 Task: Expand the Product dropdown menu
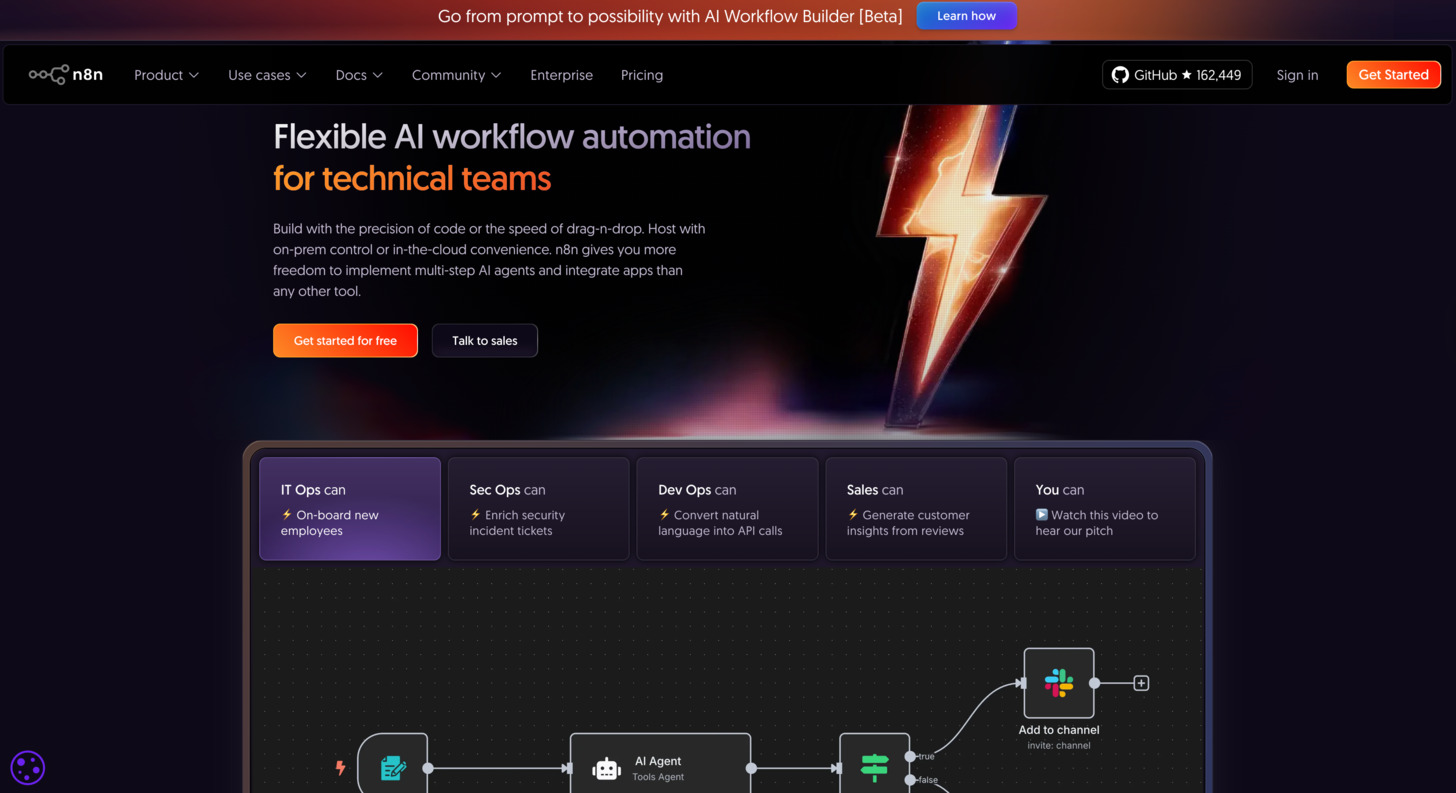click(166, 75)
